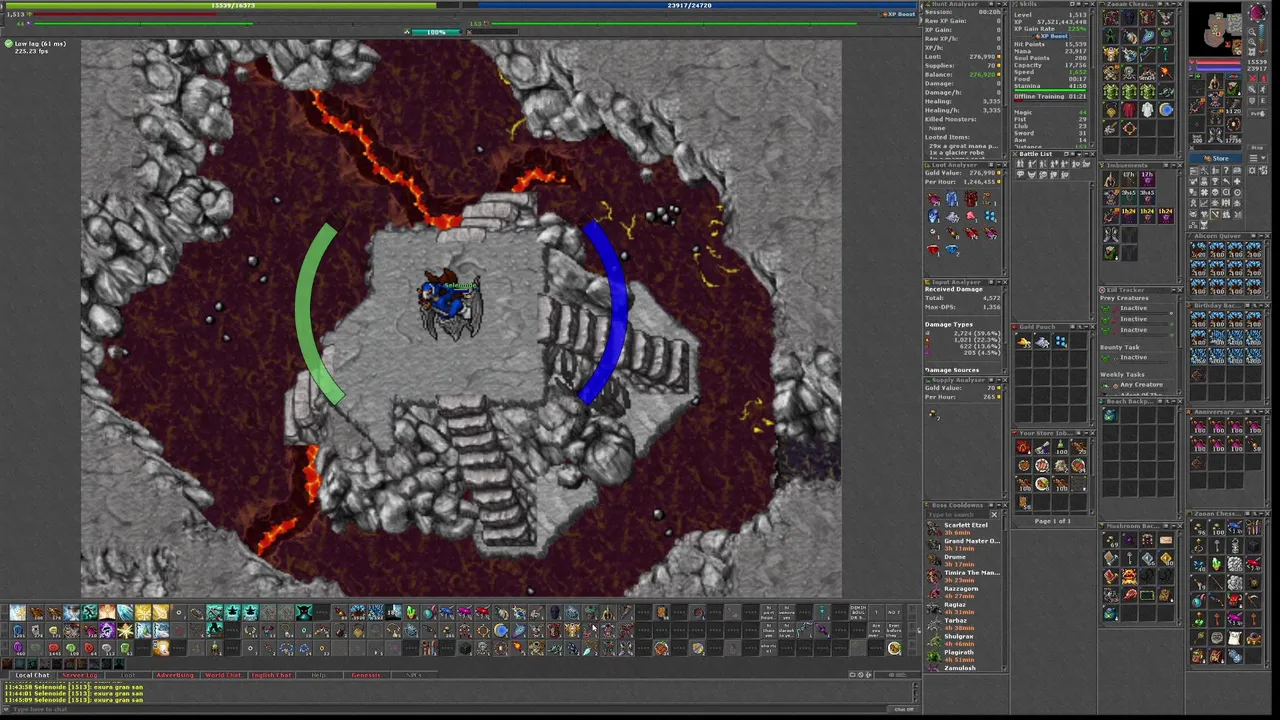The width and height of the screenshot is (1280, 720).
Task: Pick the blue crystal orb in top Zaoan Chess container
Action: [x=1165, y=110]
